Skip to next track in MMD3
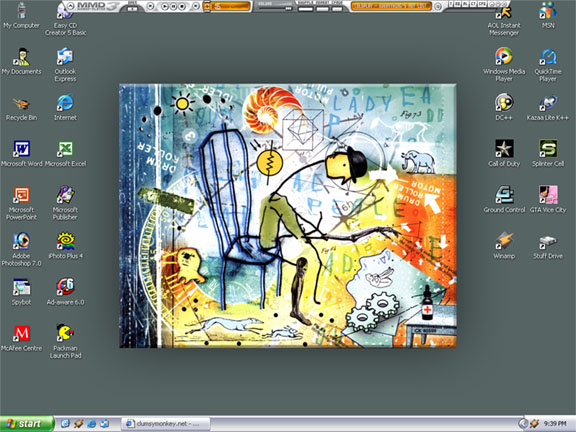 coord(196,6)
